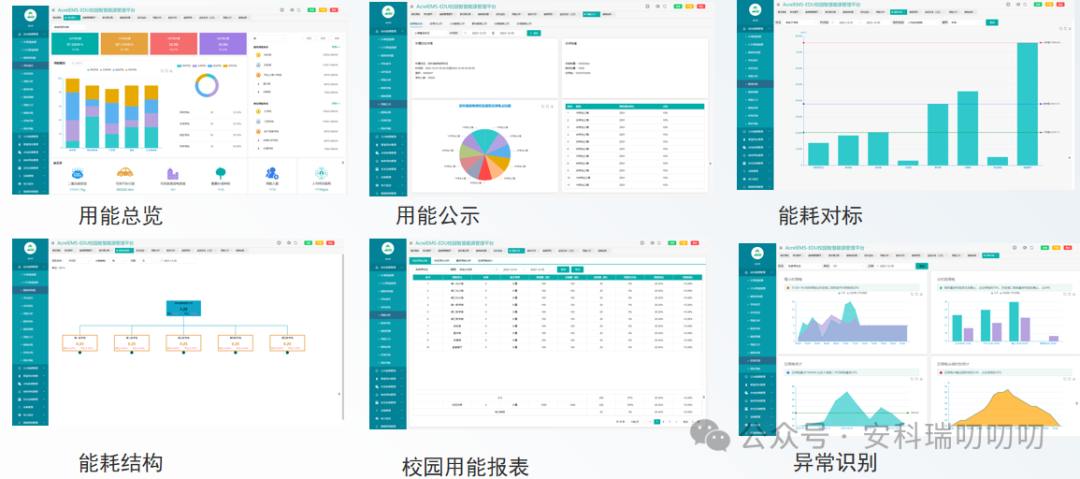Click the highlighted page 1 in 校园用能报表 pagination
The height and width of the screenshot is (479, 1080).
[657, 420]
